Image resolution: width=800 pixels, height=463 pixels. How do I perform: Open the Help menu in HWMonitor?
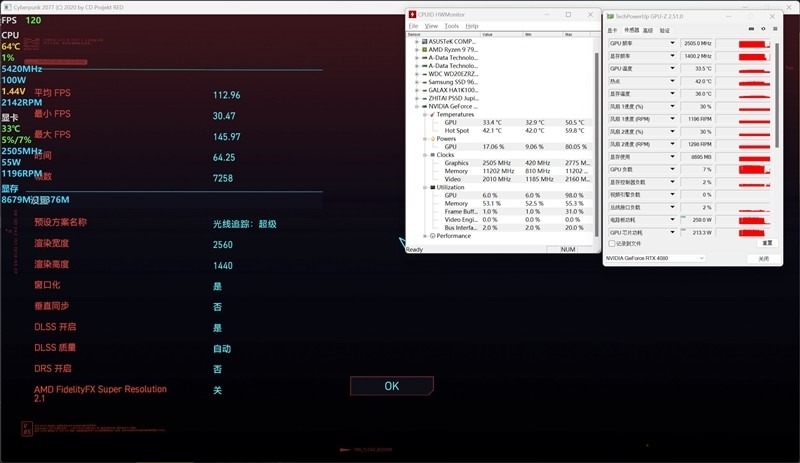click(x=472, y=26)
